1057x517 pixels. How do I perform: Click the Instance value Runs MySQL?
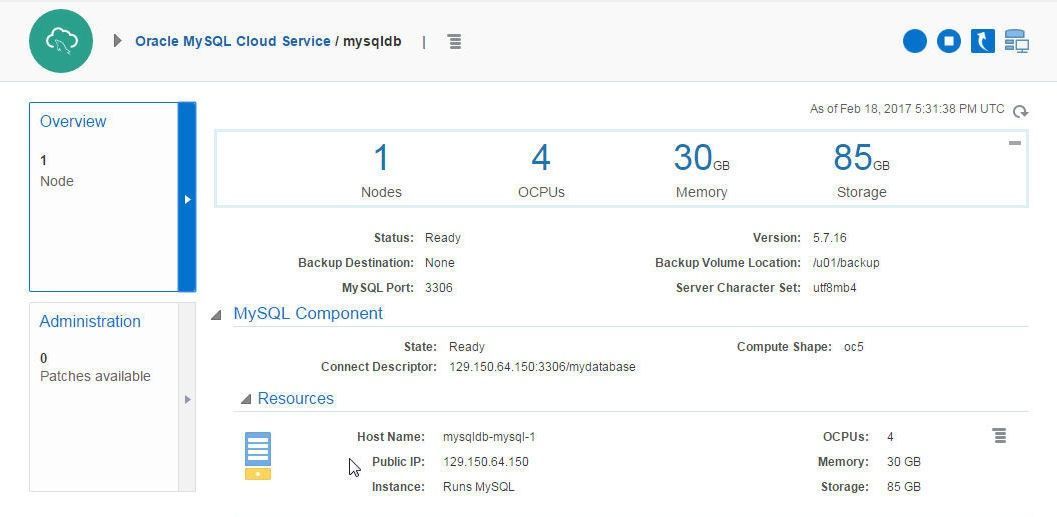pyautogui.click(x=479, y=487)
